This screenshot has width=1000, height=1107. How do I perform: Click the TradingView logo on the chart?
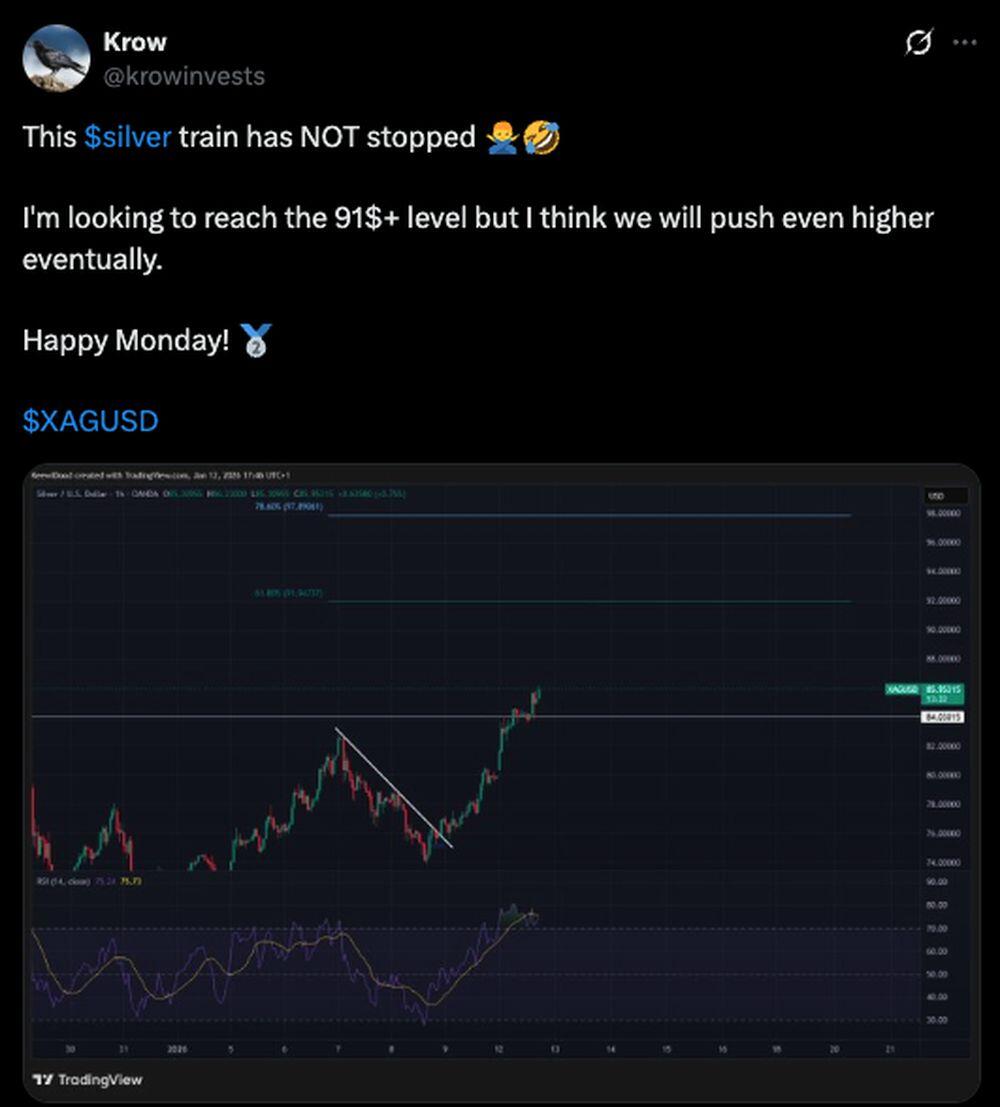tap(88, 1079)
